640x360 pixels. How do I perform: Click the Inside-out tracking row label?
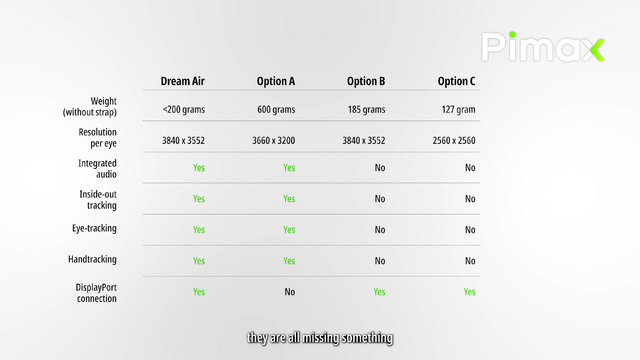tap(98, 200)
